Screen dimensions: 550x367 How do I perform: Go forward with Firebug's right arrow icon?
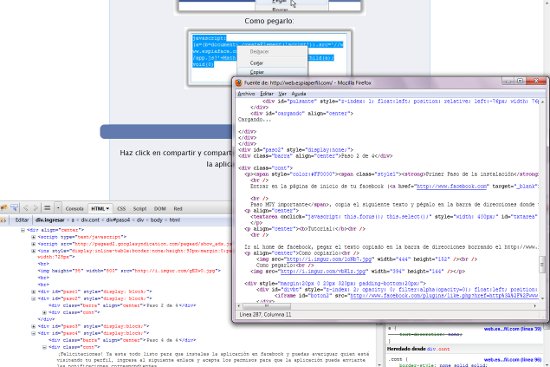coord(35,208)
